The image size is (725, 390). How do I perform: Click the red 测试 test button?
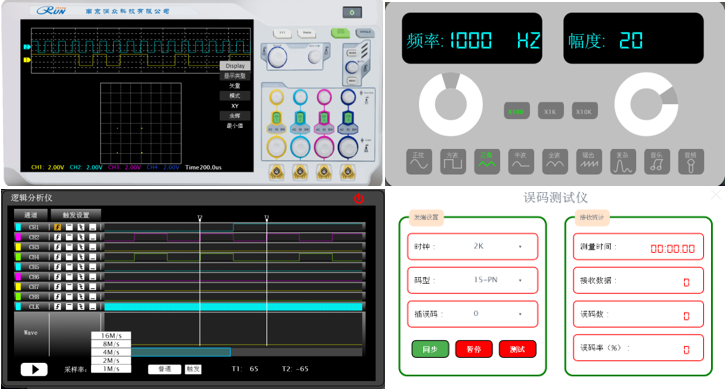click(x=517, y=349)
